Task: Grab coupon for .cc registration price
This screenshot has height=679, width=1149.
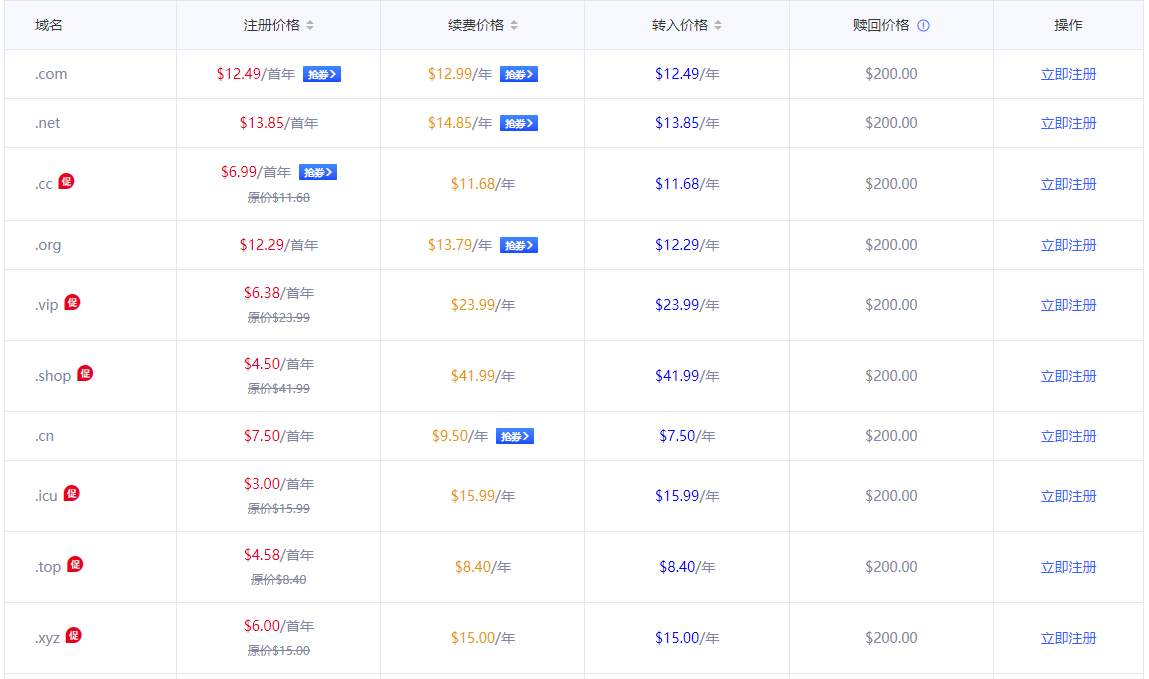Action: pyautogui.click(x=318, y=173)
